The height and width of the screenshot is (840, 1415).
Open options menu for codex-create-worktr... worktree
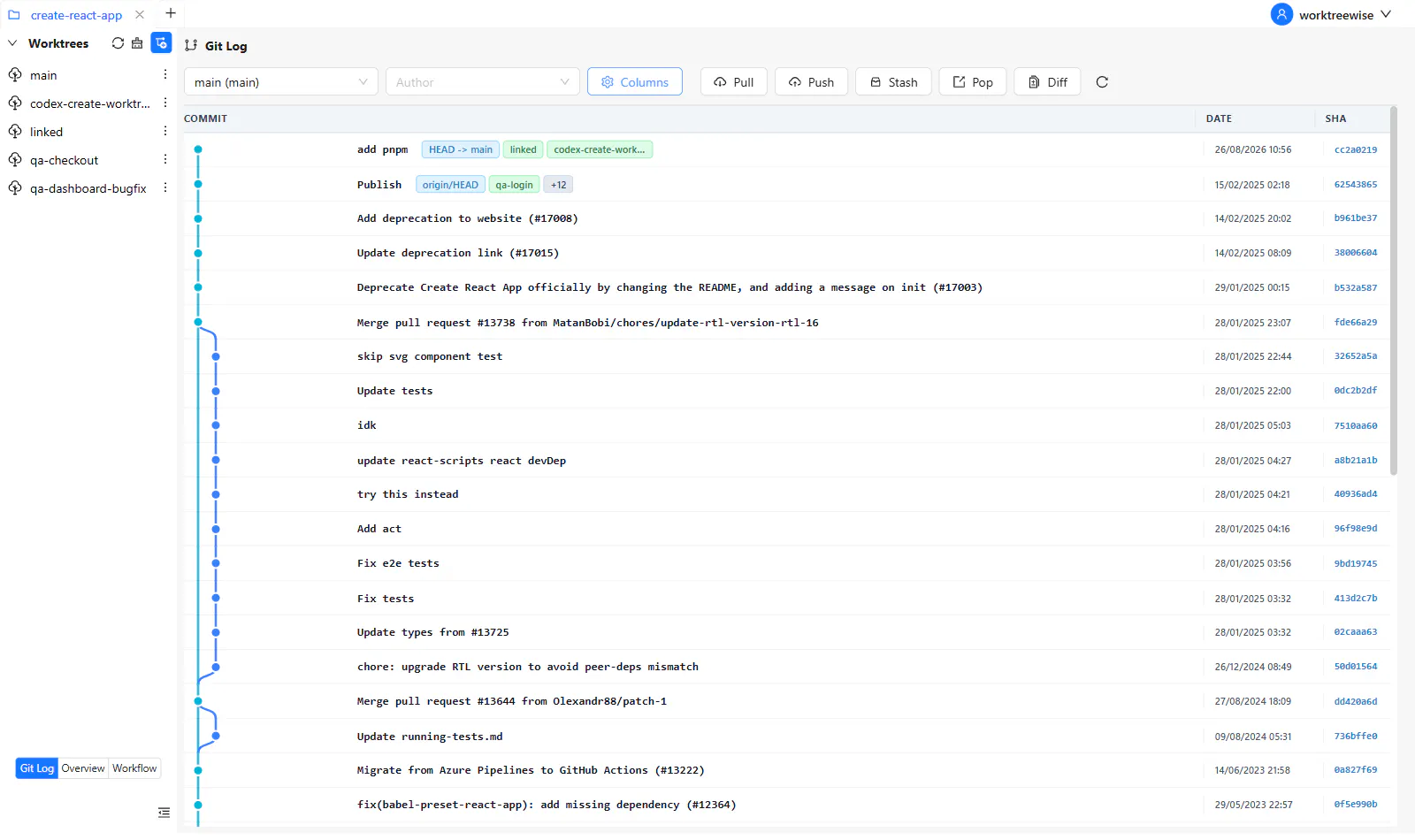point(165,103)
